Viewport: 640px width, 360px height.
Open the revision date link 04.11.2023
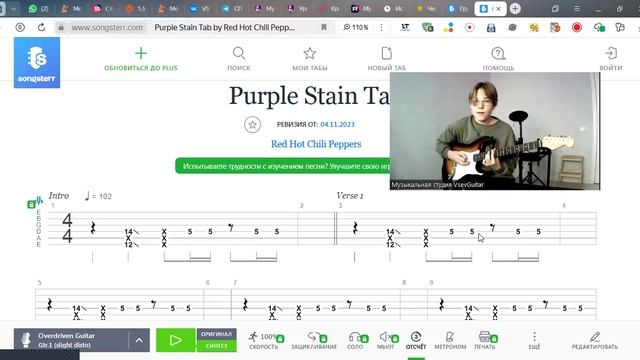click(x=337, y=124)
